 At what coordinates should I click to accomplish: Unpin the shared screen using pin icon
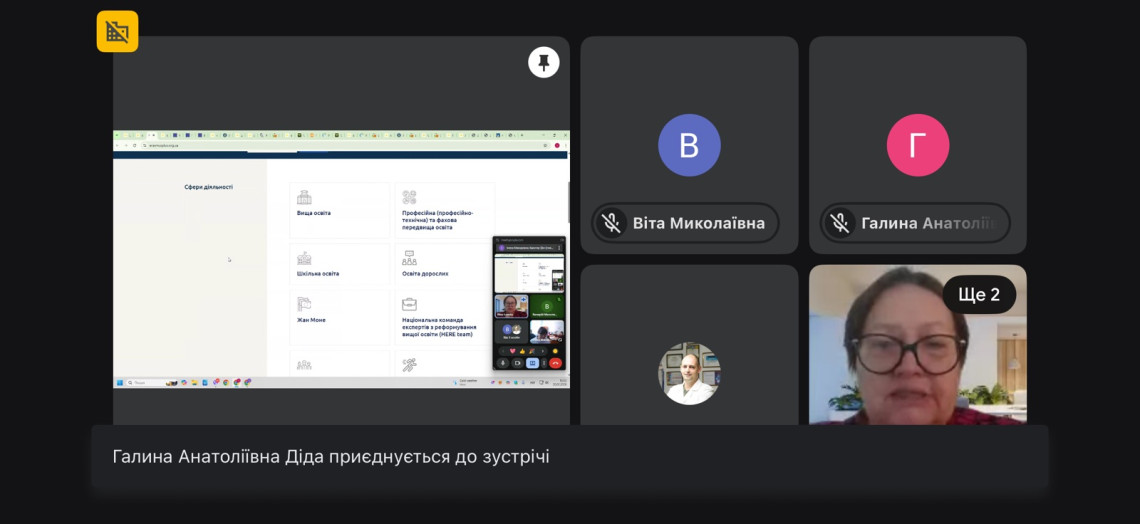[x=543, y=63]
